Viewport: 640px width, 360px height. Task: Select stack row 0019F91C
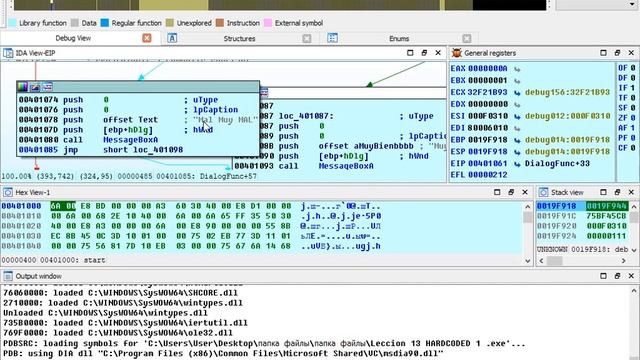582,216
